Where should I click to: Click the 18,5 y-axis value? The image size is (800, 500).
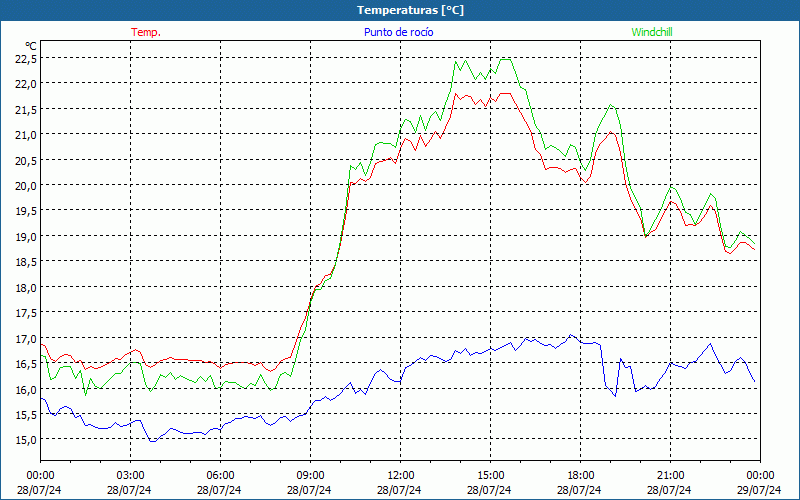(x=26, y=262)
